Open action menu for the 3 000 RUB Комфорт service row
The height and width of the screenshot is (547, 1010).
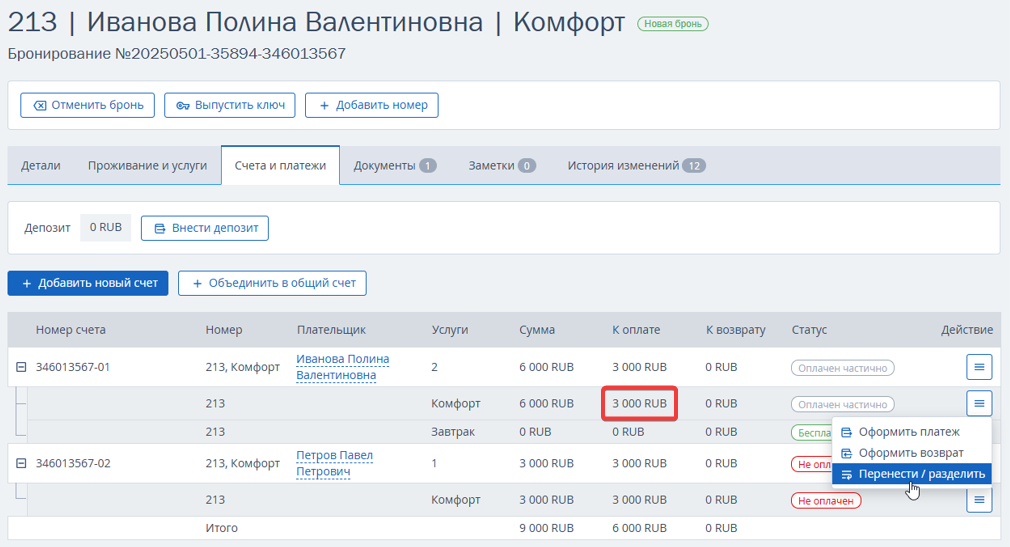(979, 500)
